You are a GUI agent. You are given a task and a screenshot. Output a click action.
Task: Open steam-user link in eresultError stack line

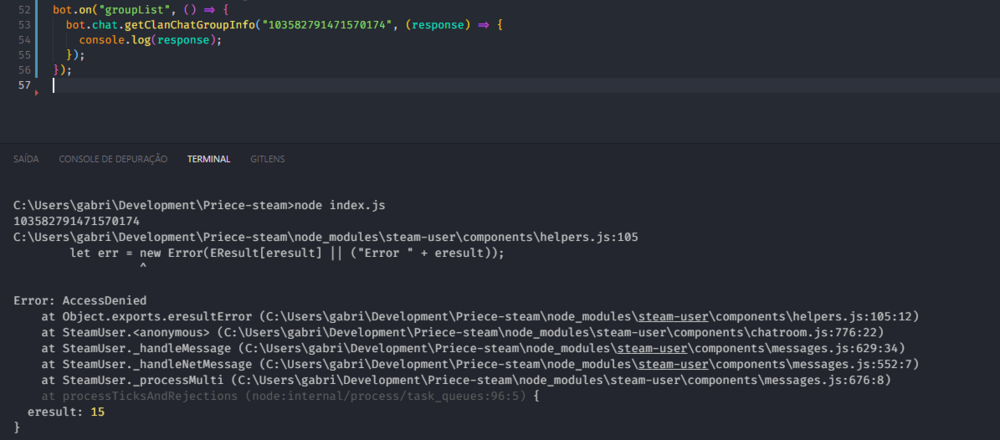(x=670, y=317)
